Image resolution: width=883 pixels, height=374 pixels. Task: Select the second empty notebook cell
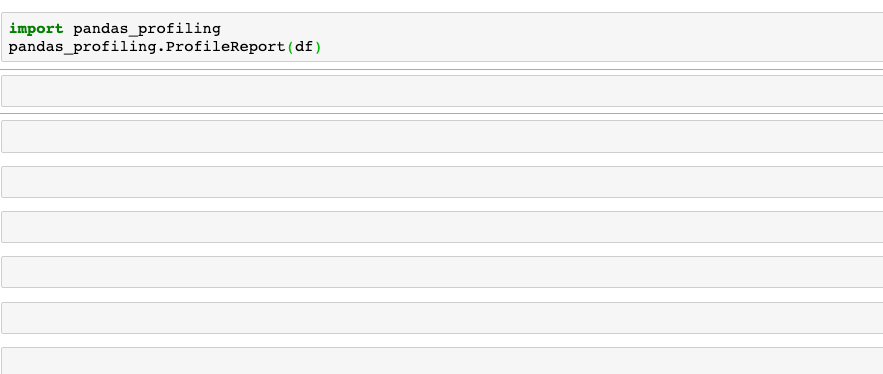point(442,136)
